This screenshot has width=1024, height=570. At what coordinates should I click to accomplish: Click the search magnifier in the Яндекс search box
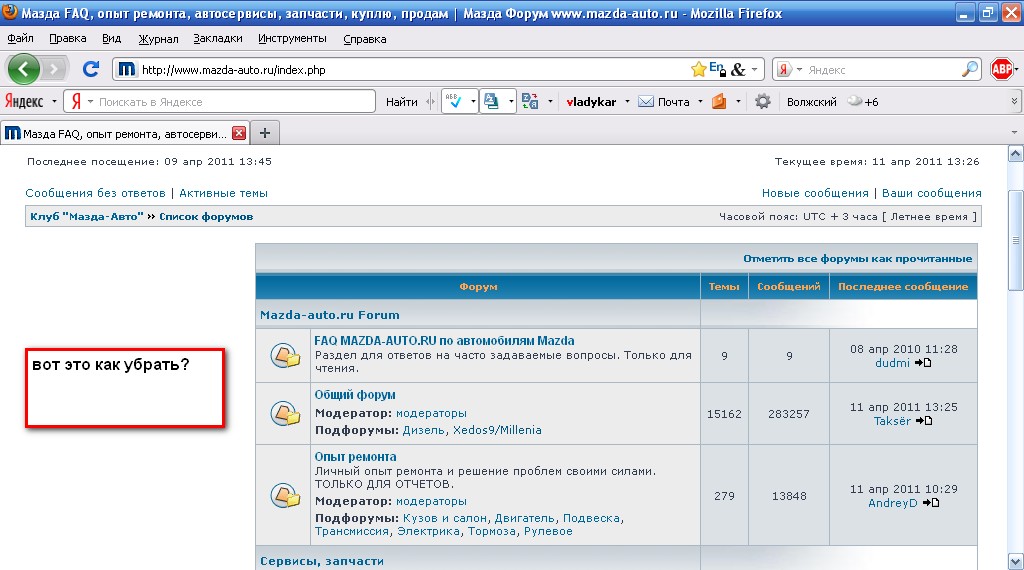click(x=970, y=69)
